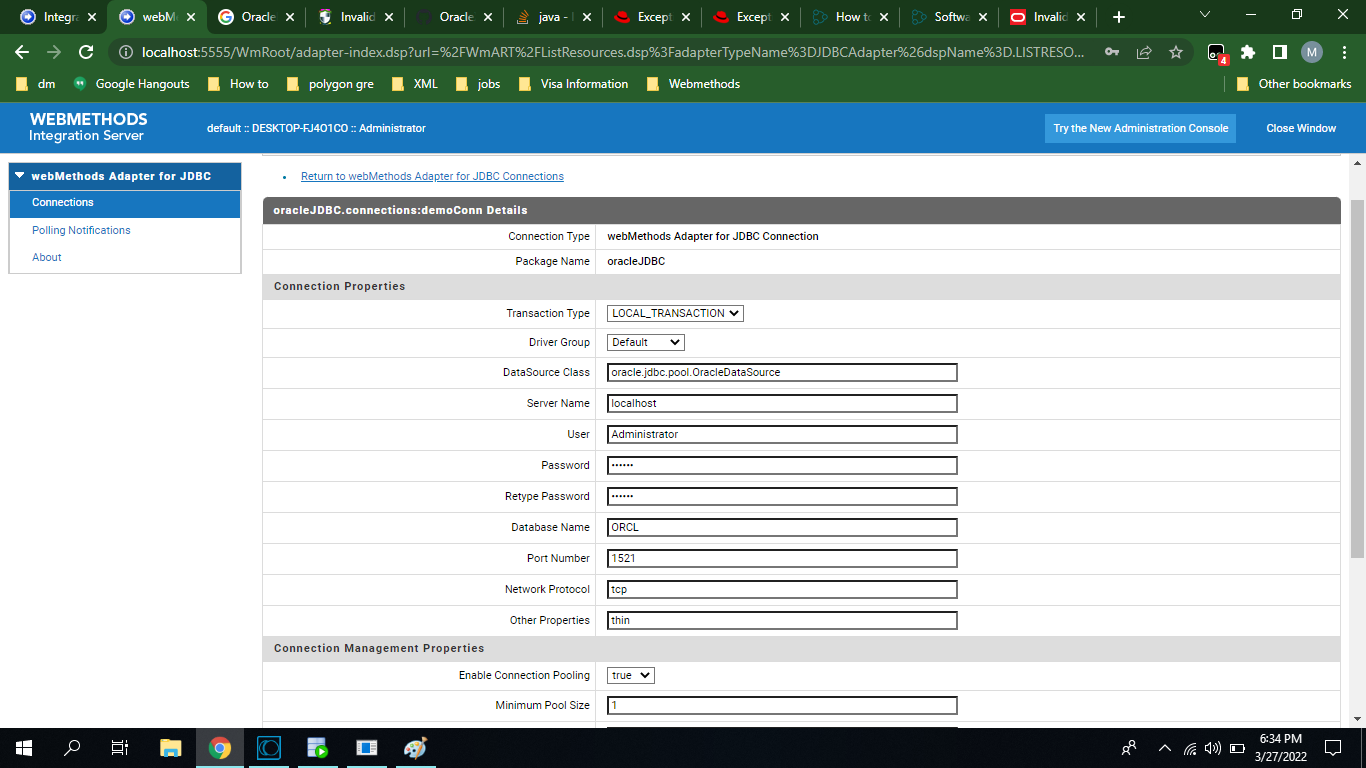Bookmark this page with the star icon

(x=1176, y=52)
